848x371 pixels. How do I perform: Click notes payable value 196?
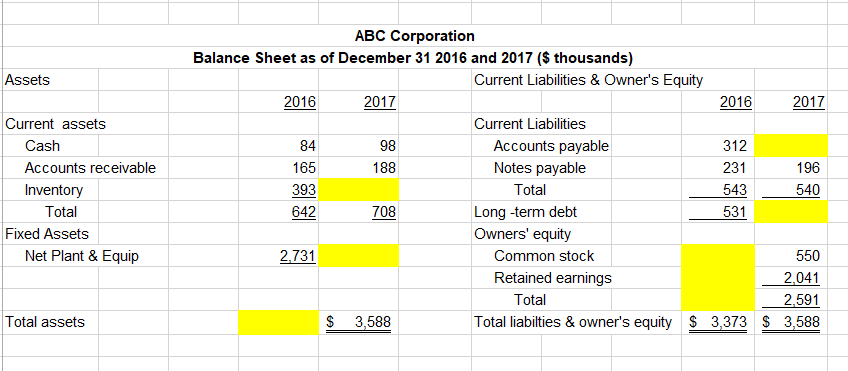click(x=808, y=168)
